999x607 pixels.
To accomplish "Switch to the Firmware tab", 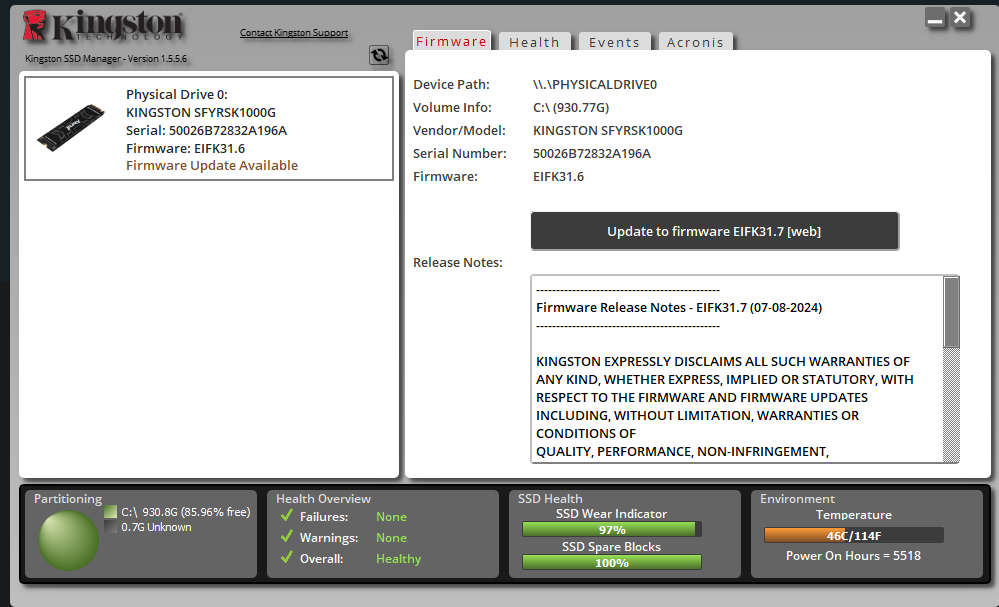I will pos(452,41).
